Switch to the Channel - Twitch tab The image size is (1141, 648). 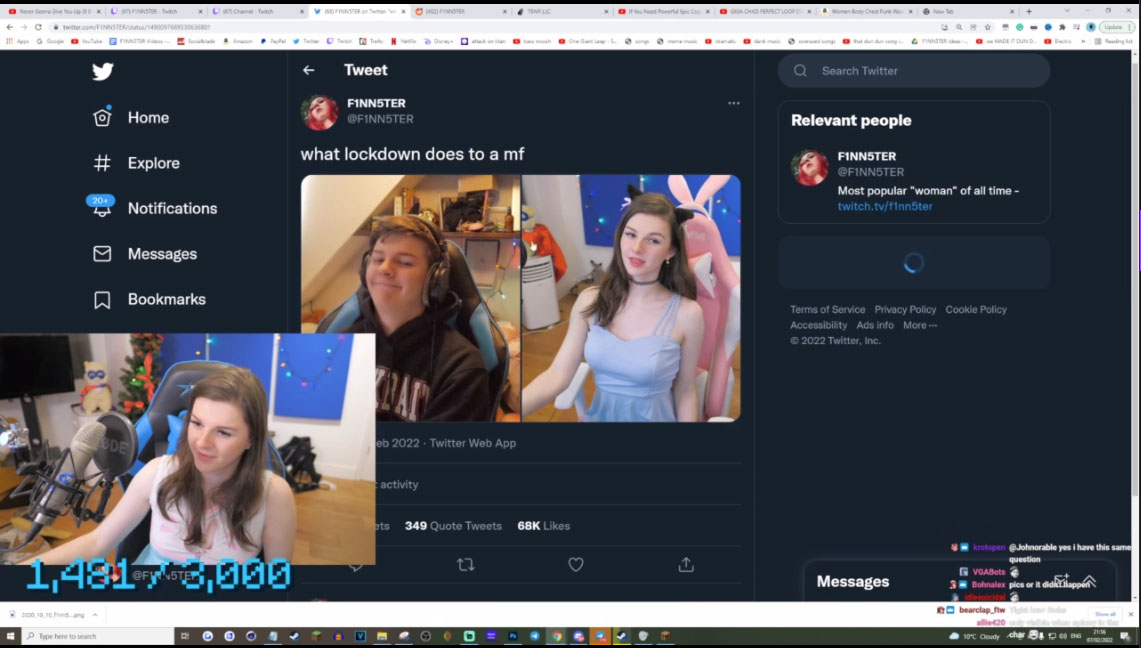[x=258, y=12]
